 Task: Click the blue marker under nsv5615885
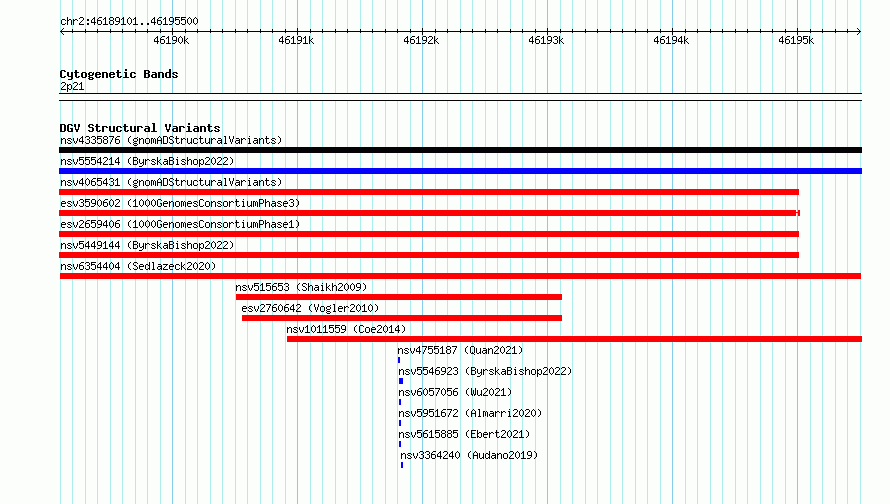click(400, 444)
